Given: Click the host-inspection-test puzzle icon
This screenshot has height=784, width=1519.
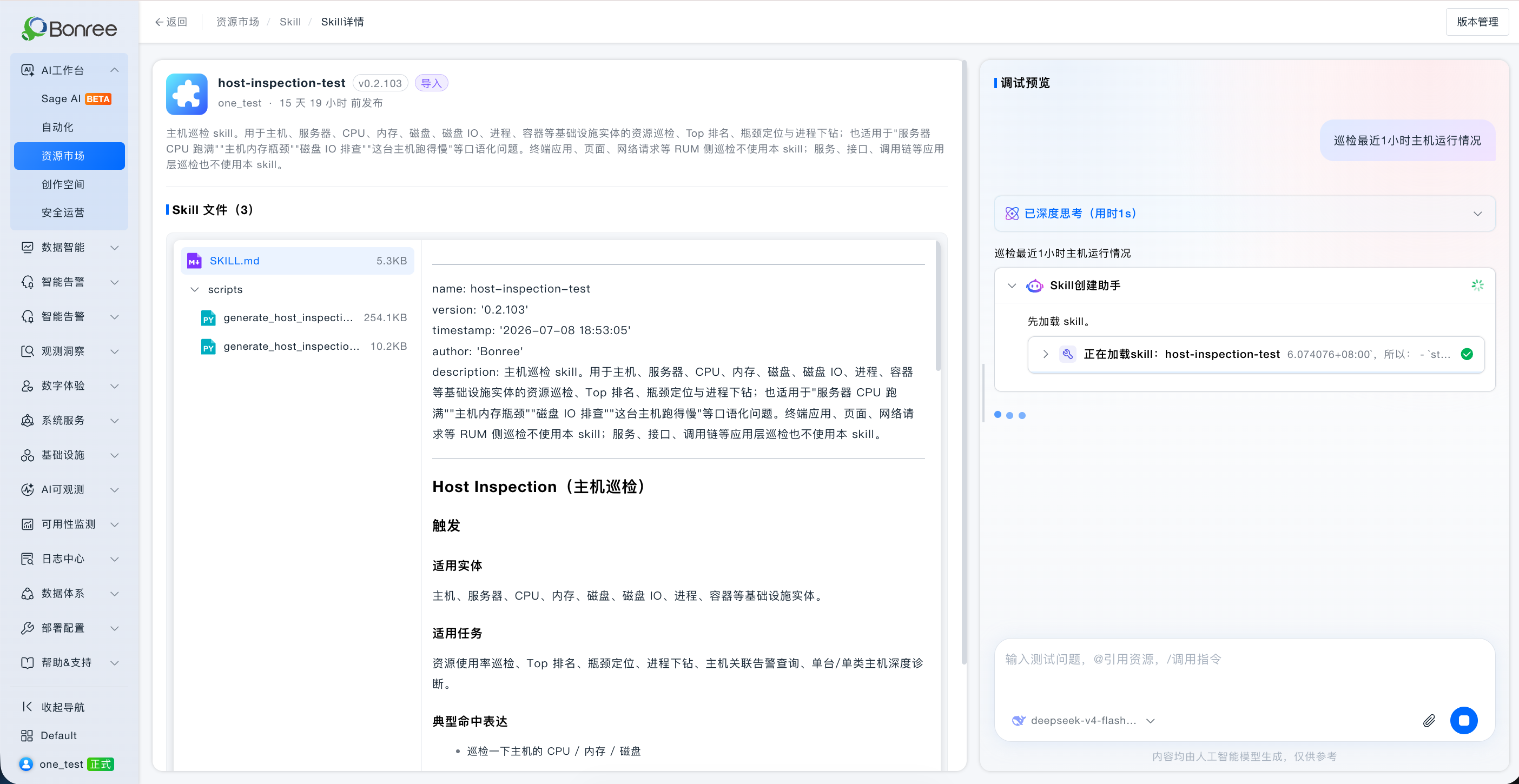Looking at the screenshot, I should tap(187, 94).
